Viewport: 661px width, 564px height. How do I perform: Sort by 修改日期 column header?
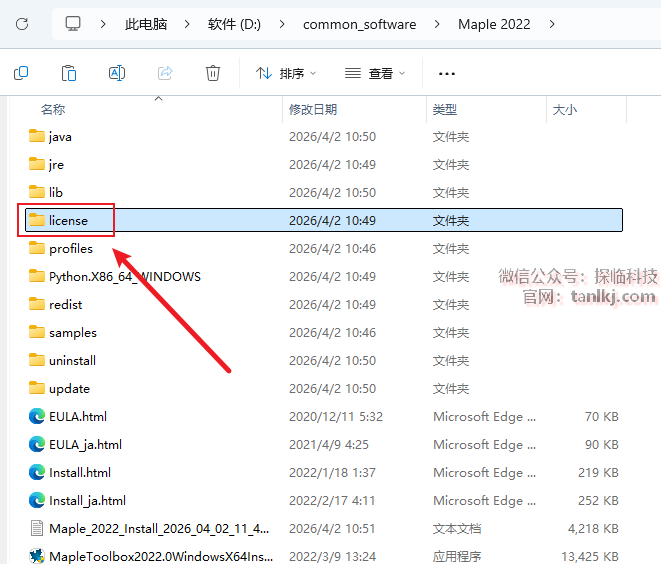pos(313,110)
